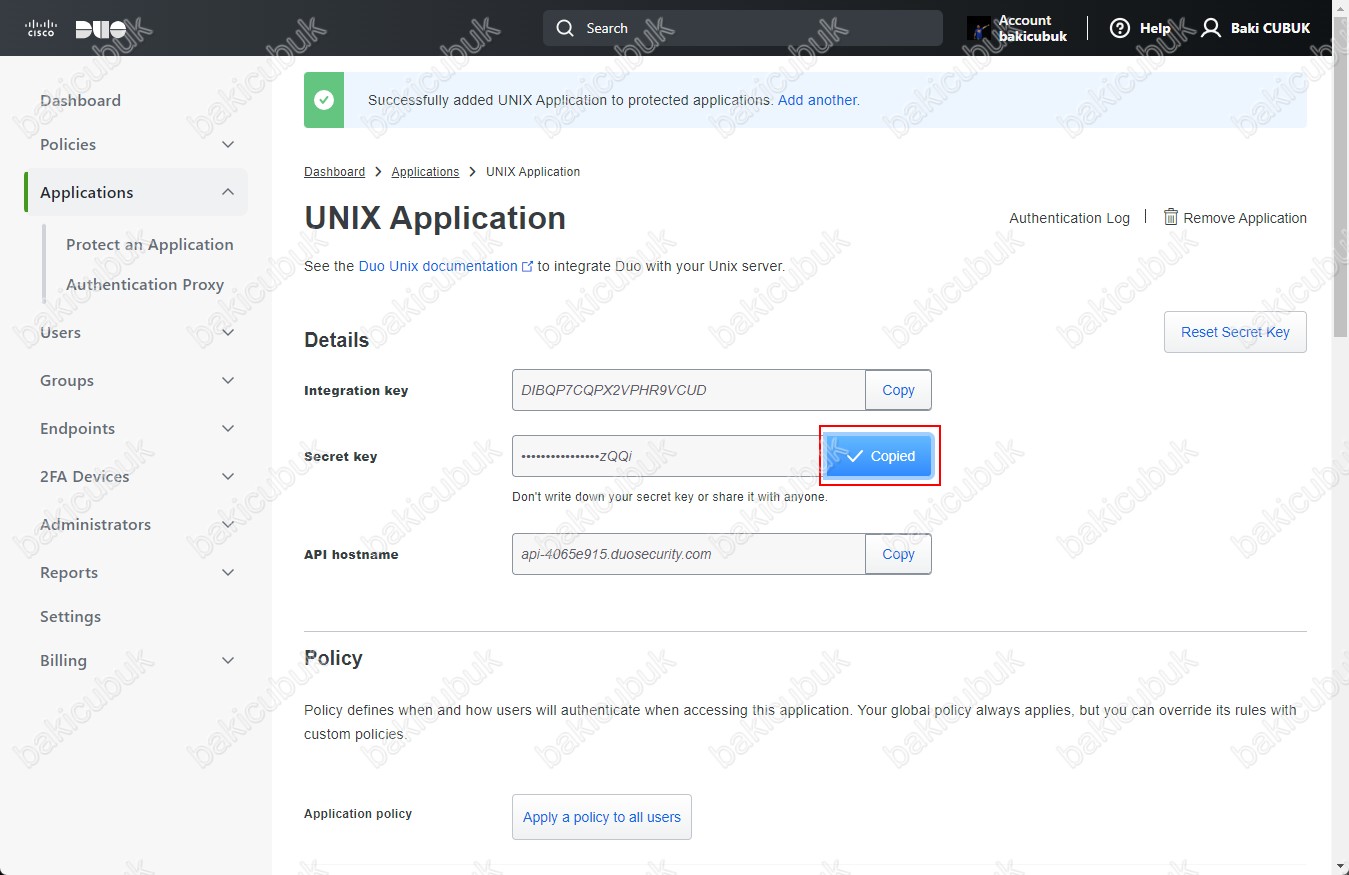Viewport: 1349px width, 875px height.
Task: Expand the Reports menu chevron
Action: pyautogui.click(x=228, y=573)
